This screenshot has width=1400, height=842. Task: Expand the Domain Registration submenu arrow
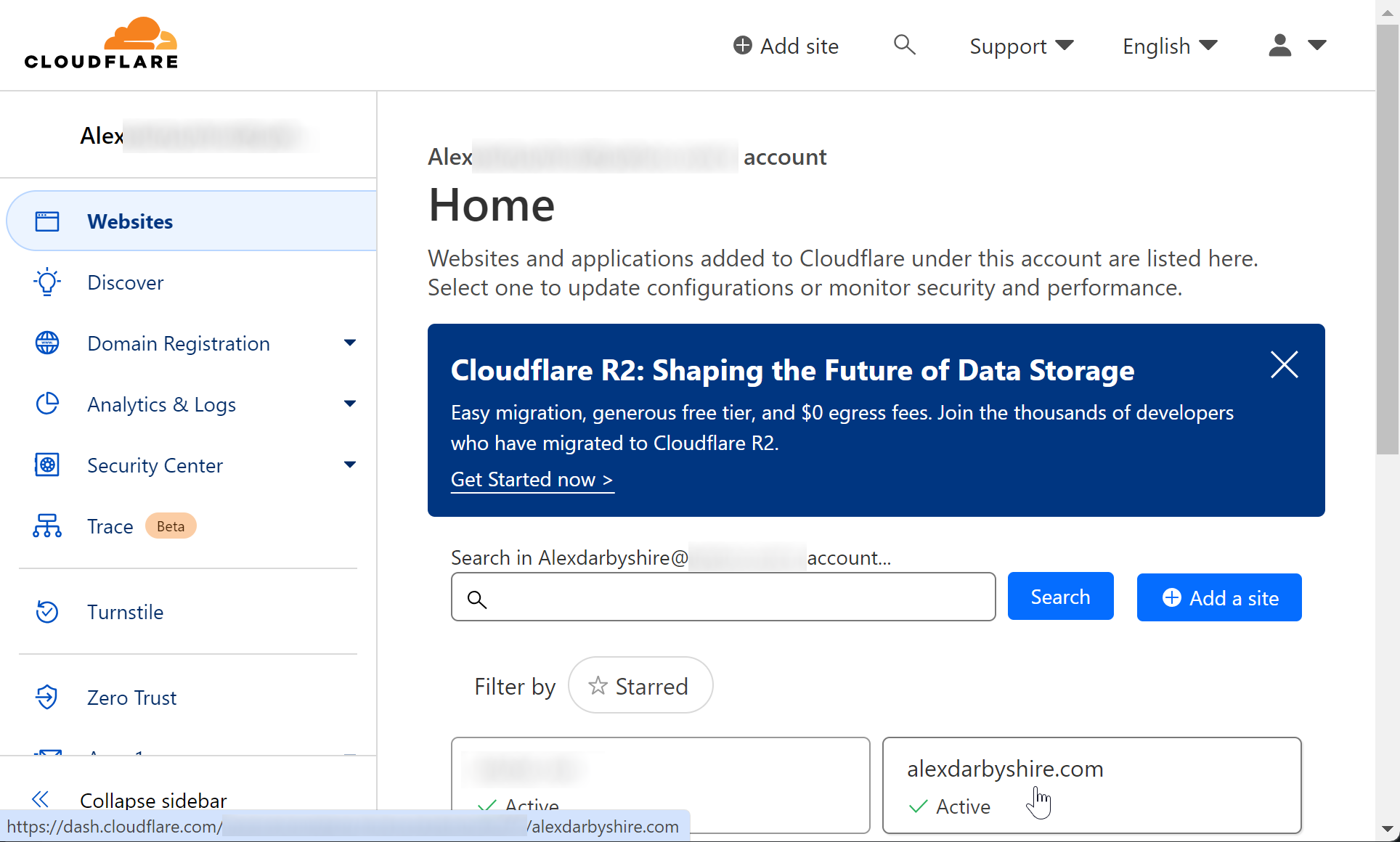[350, 343]
